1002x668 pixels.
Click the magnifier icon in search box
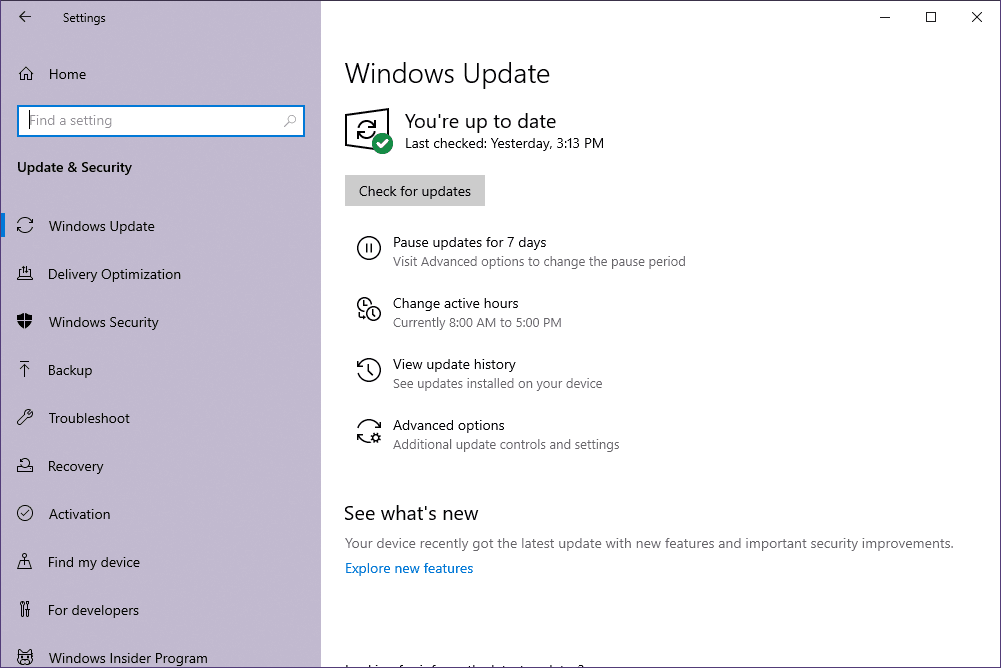[x=290, y=121]
